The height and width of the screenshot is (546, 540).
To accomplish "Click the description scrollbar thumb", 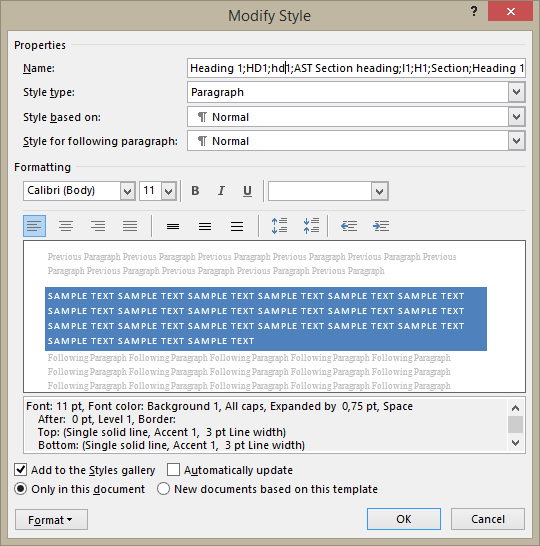I will click(x=515, y=424).
